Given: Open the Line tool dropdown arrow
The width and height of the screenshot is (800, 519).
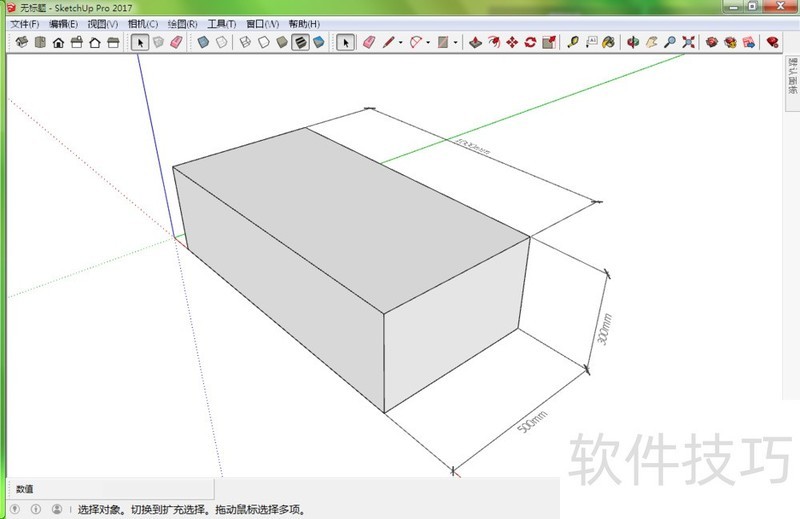Looking at the screenshot, I should pyautogui.click(x=401, y=43).
